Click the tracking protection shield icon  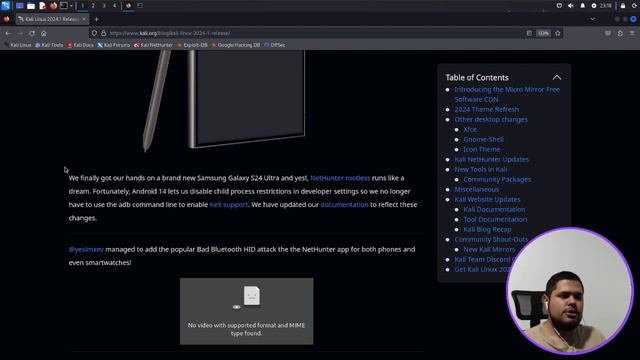(x=94, y=33)
